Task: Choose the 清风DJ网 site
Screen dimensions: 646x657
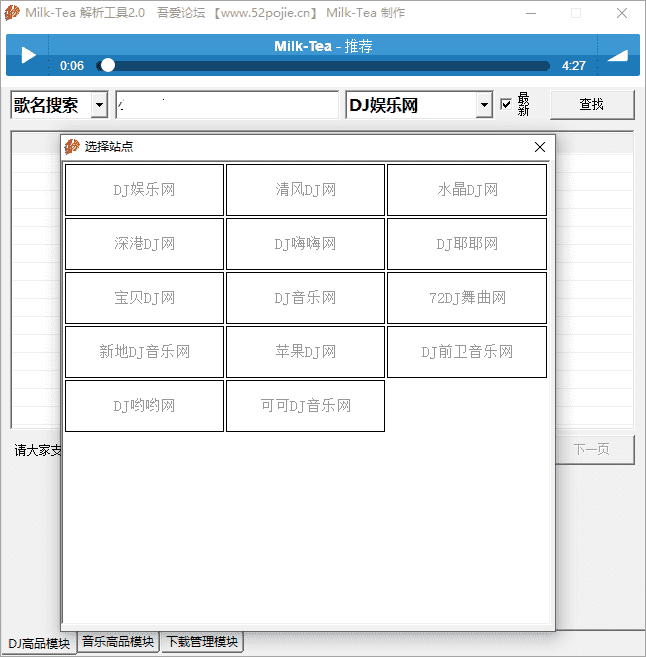Action: (x=305, y=190)
